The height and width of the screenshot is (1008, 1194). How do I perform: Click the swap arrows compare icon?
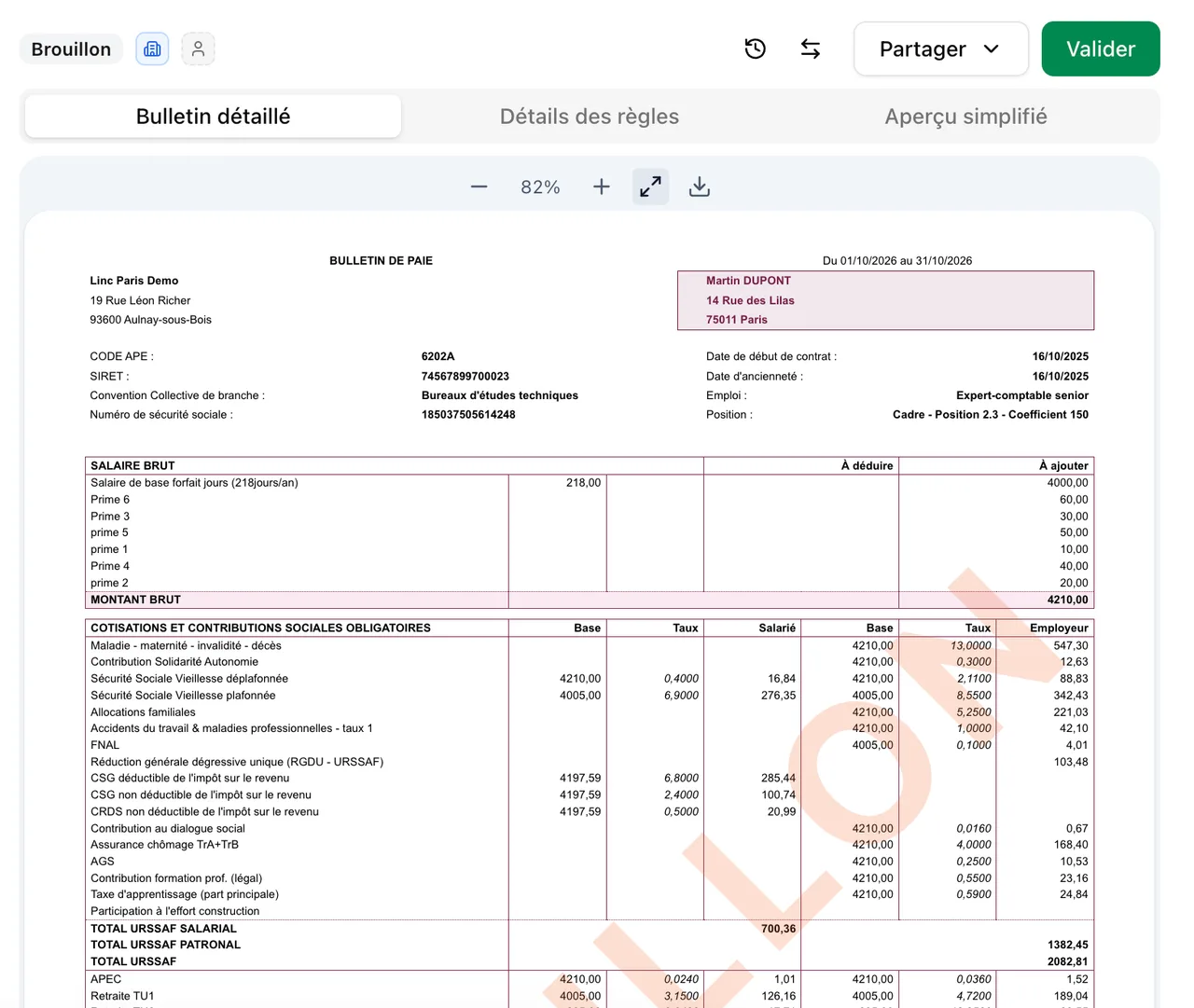tap(811, 48)
